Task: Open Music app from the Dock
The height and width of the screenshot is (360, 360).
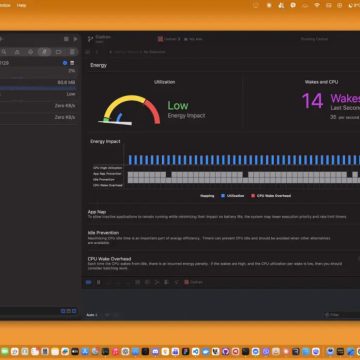Action: coord(115,351)
